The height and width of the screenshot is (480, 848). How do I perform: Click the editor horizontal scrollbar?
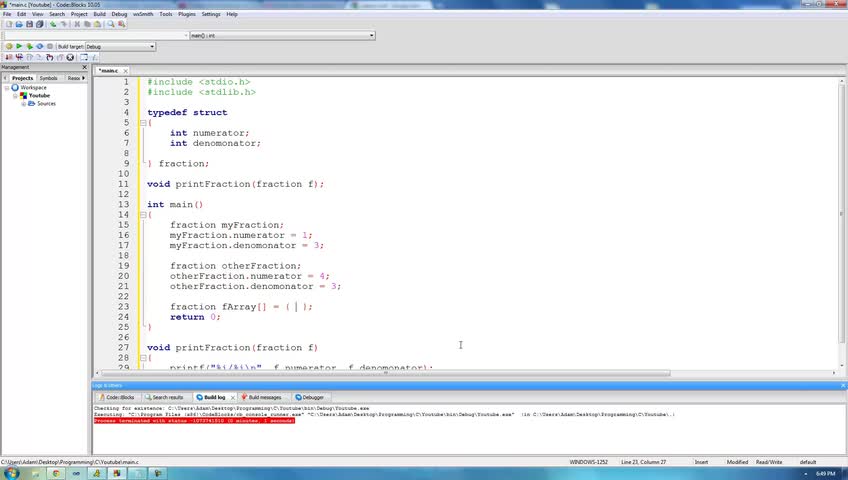[386, 373]
